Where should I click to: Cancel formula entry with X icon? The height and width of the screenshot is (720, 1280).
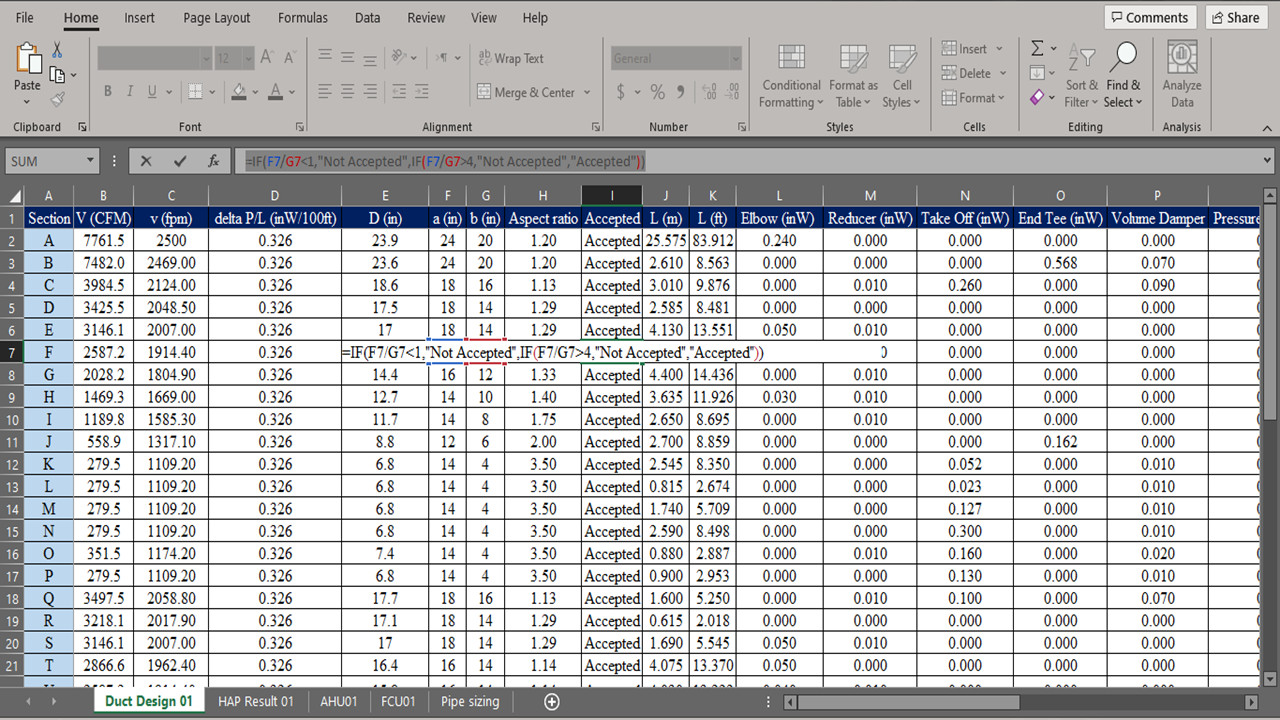146,161
